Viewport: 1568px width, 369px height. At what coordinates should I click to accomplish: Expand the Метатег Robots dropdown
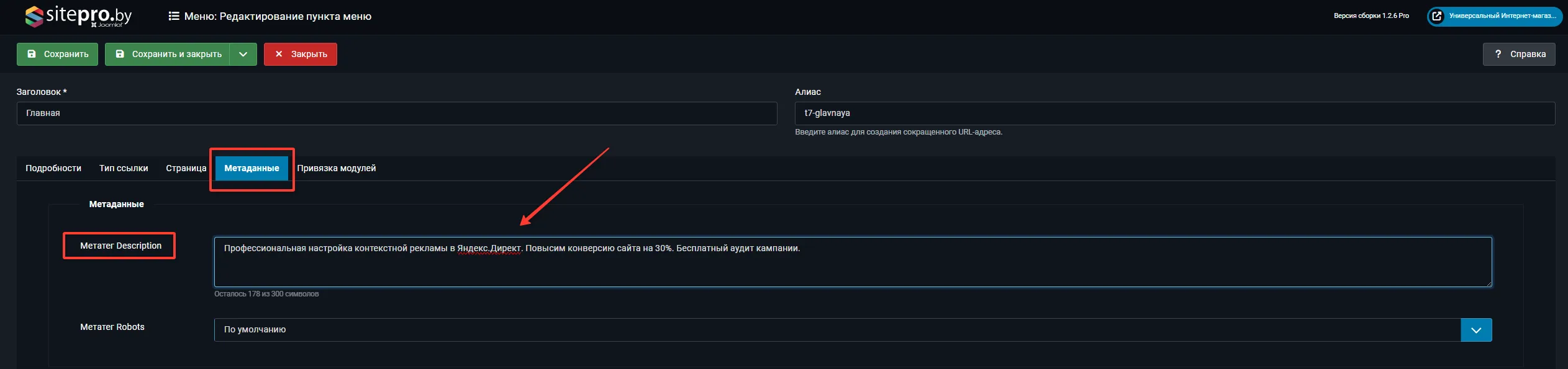(1475, 330)
